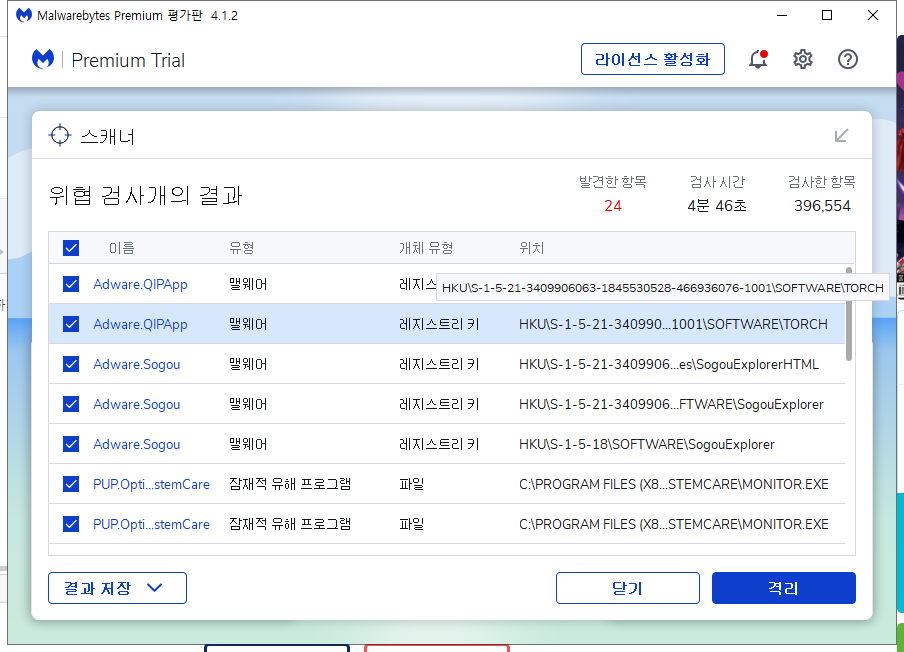Image resolution: width=904 pixels, height=652 pixels.
Task: Click 레지스트리 키 cell in SogouExplorerHTML row
Action: (x=439, y=364)
